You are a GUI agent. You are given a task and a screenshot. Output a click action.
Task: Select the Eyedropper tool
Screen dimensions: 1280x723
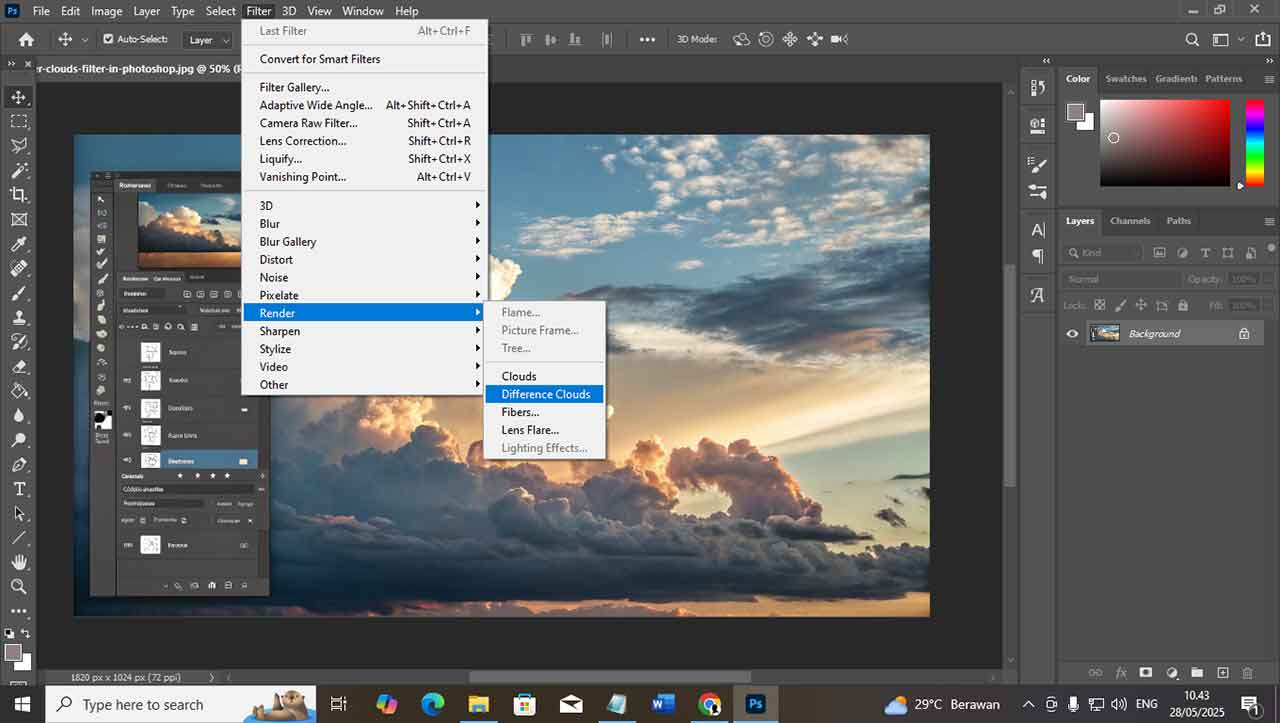pyautogui.click(x=19, y=244)
